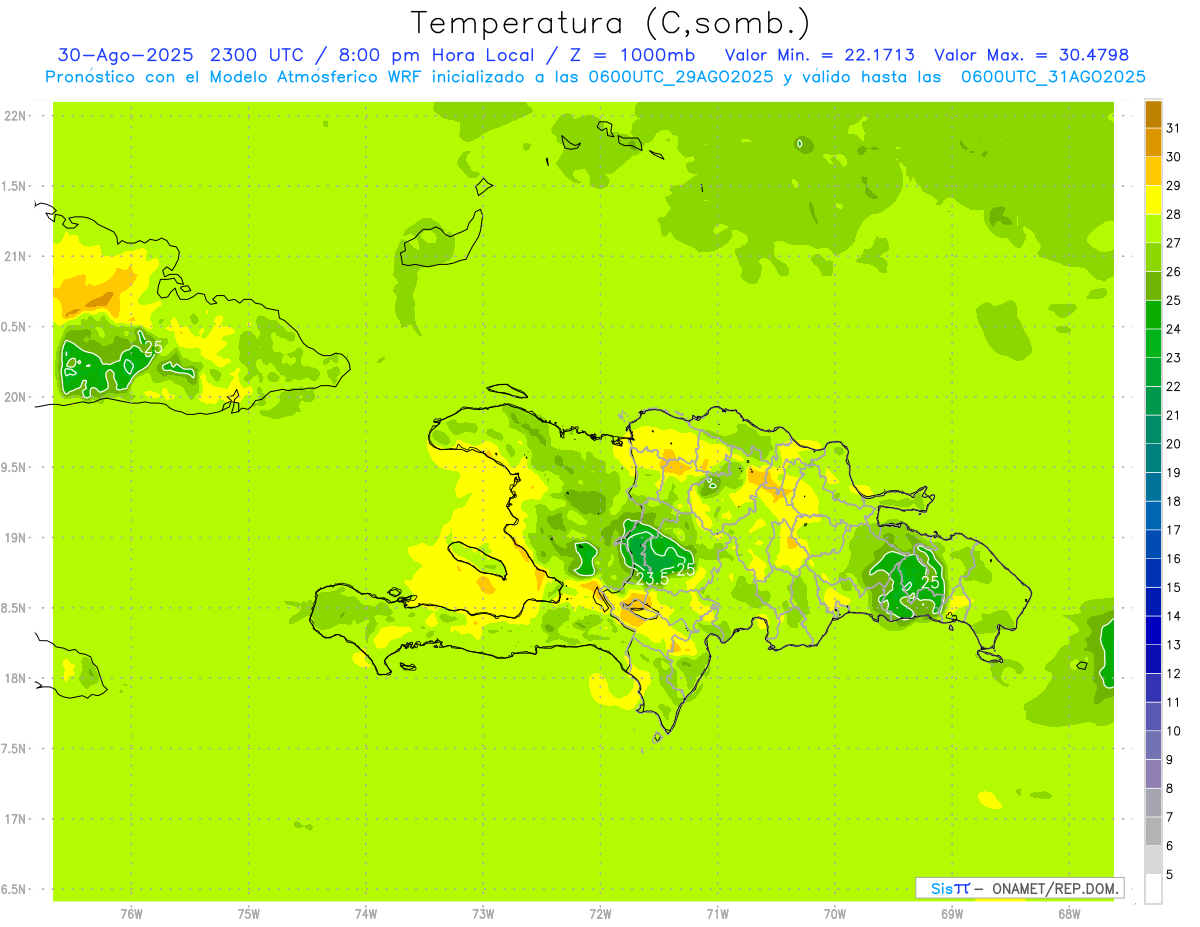Select initialization time '0600UTC_29AGO2025'
Viewport: 1200px width, 927px height.
pyautogui.click(x=679, y=77)
